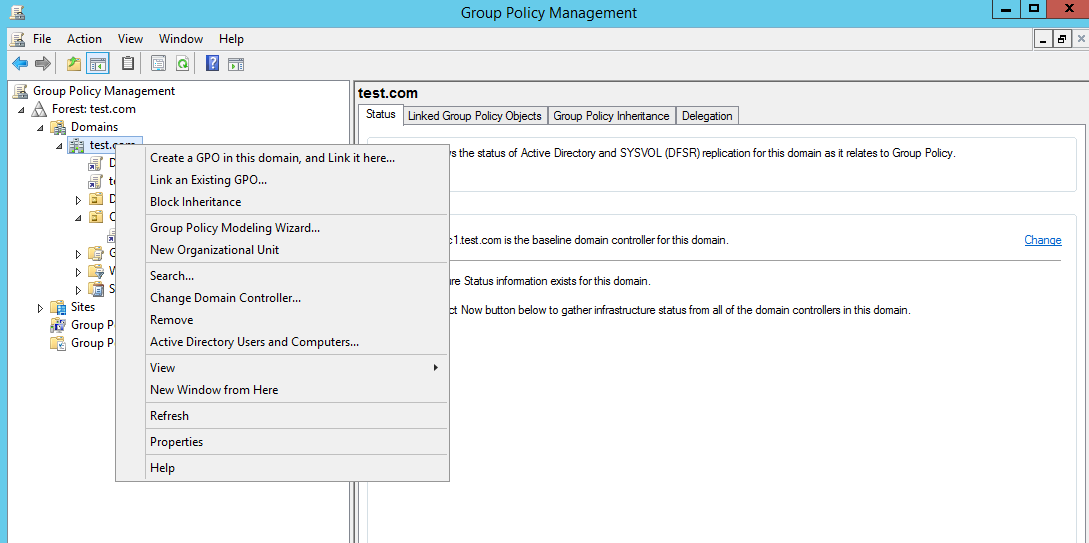Select the Sites tree label
The image size is (1089, 543).
pos(83,307)
